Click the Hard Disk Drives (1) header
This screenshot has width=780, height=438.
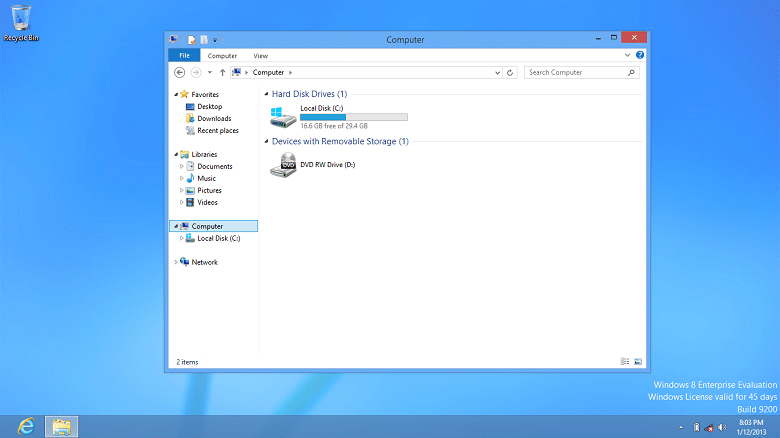tap(309, 94)
